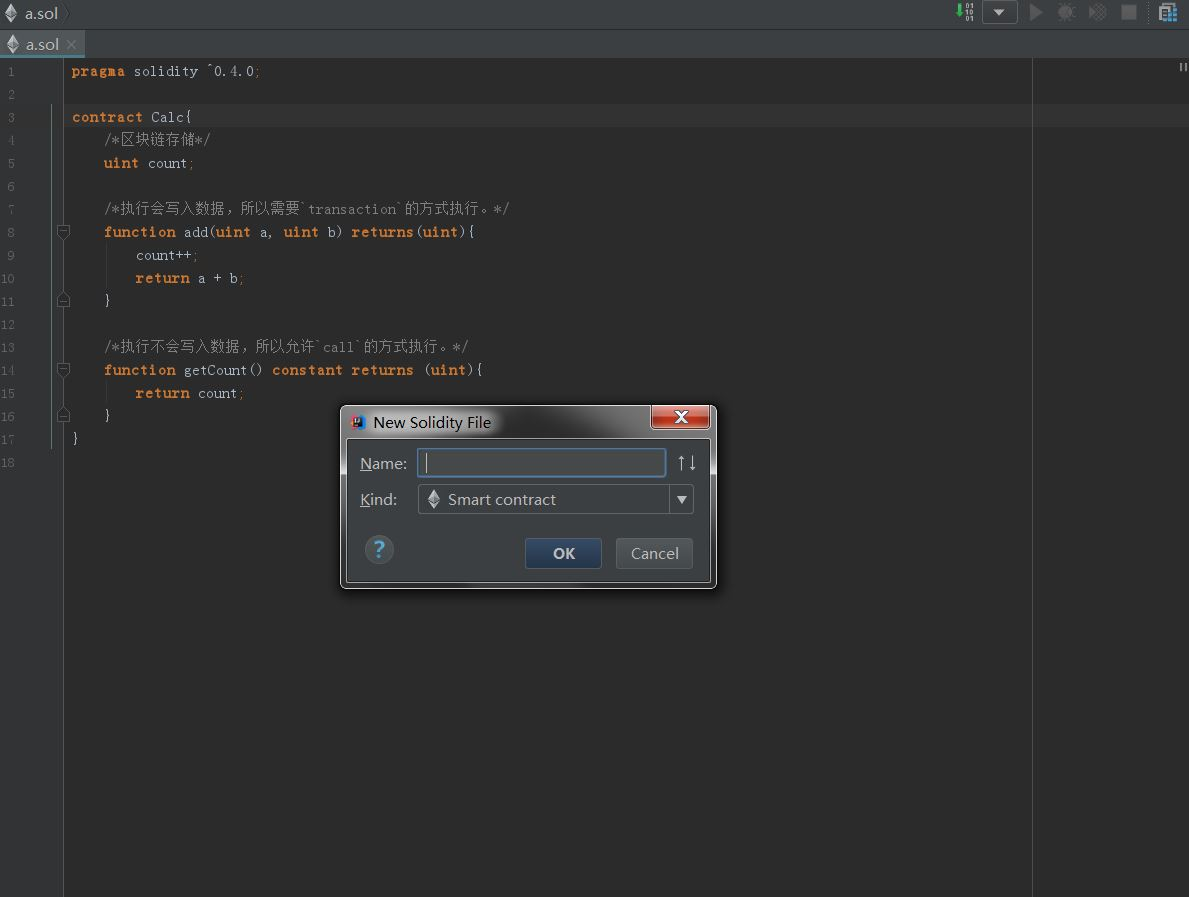The width and height of the screenshot is (1189, 897).
Task: Click the New Solidity File title icon
Action: tap(358, 422)
